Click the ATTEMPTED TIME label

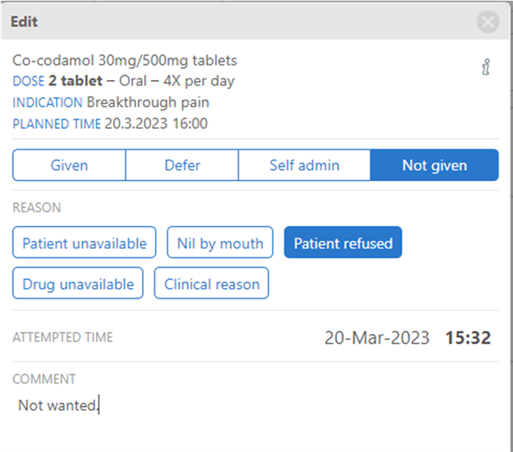click(x=63, y=337)
